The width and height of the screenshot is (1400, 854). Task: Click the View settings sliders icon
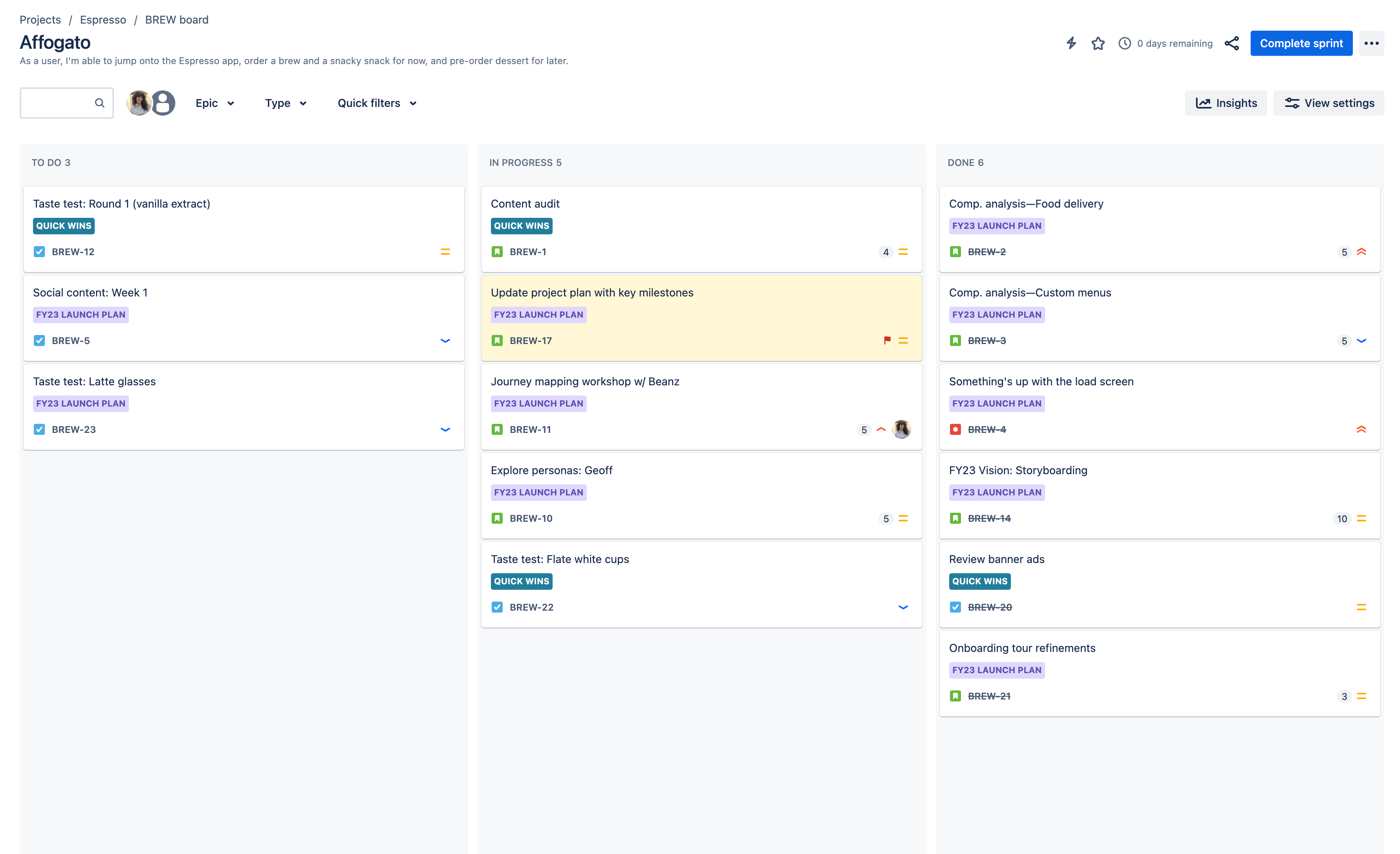point(1292,103)
